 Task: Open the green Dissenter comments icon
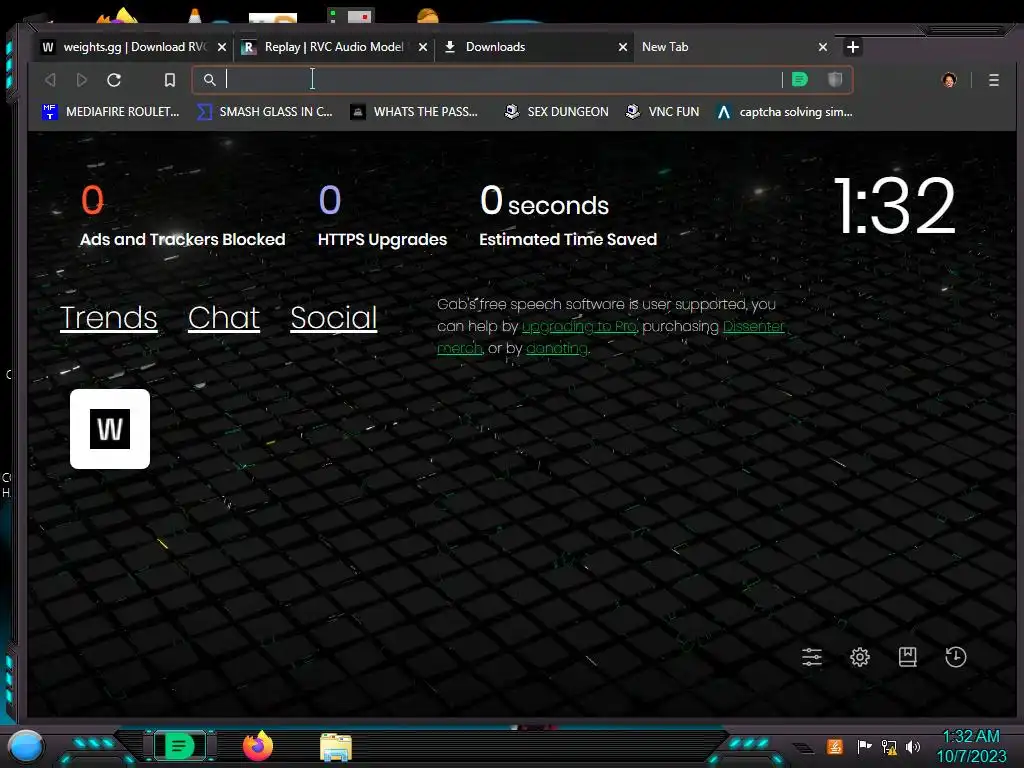800,80
